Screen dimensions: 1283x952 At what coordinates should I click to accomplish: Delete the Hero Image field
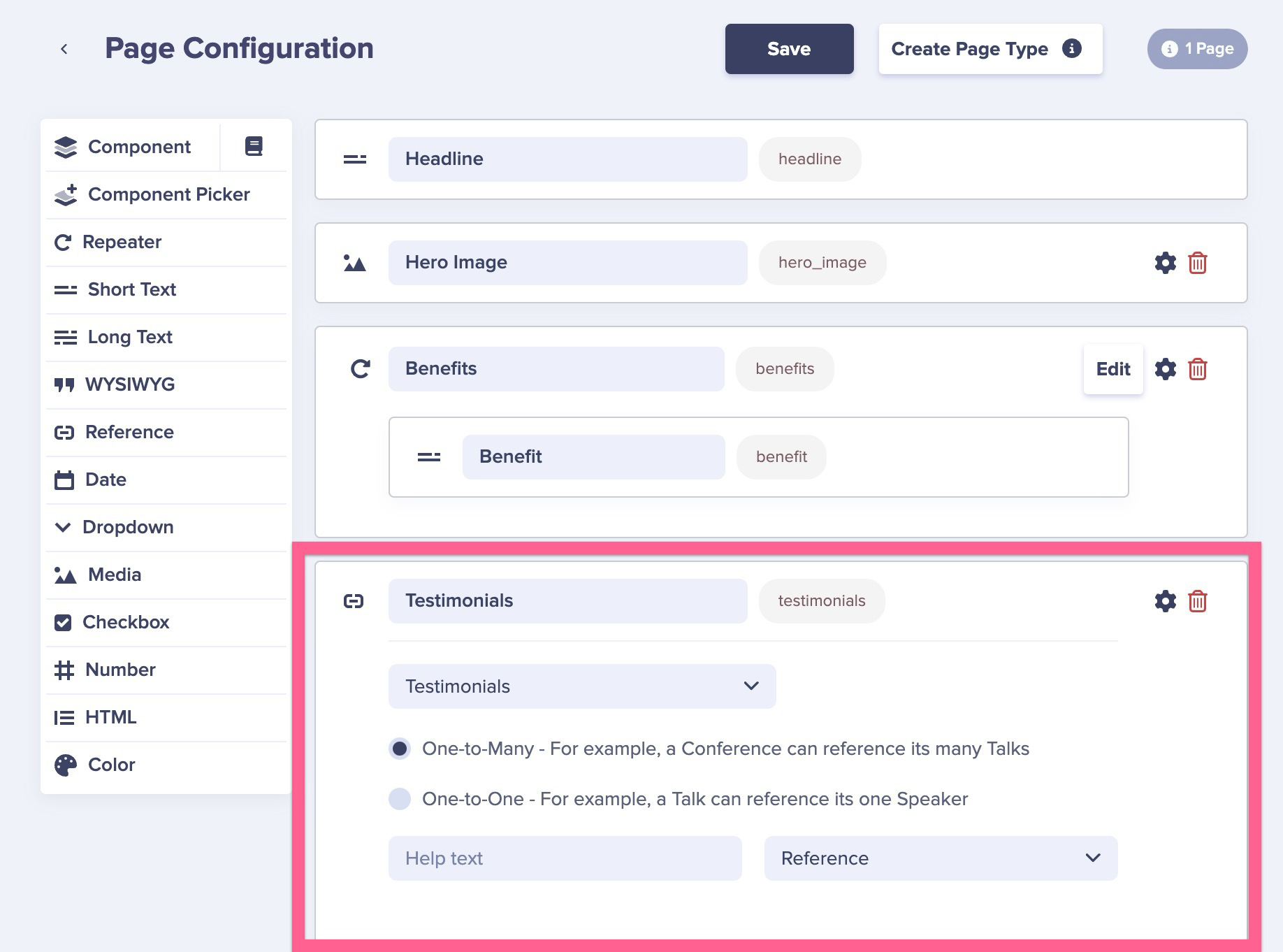tap(1197, 263)
